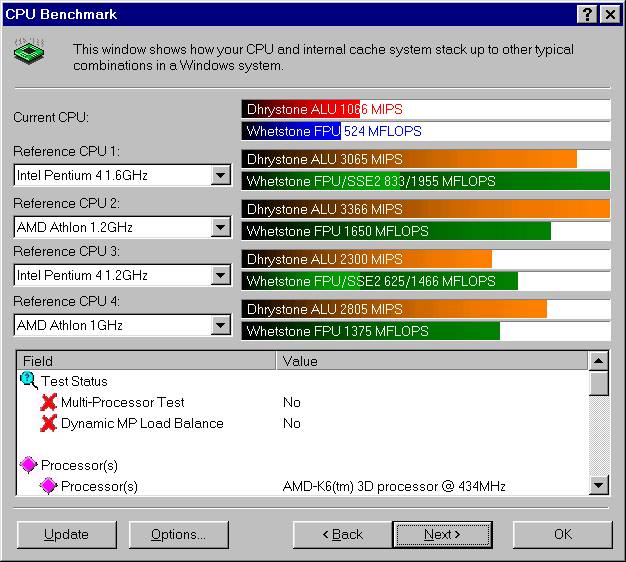The image size is (626, 562).
Task: Select the AMD Athlon 1.2GHz combo box
Action: (123, 228)
